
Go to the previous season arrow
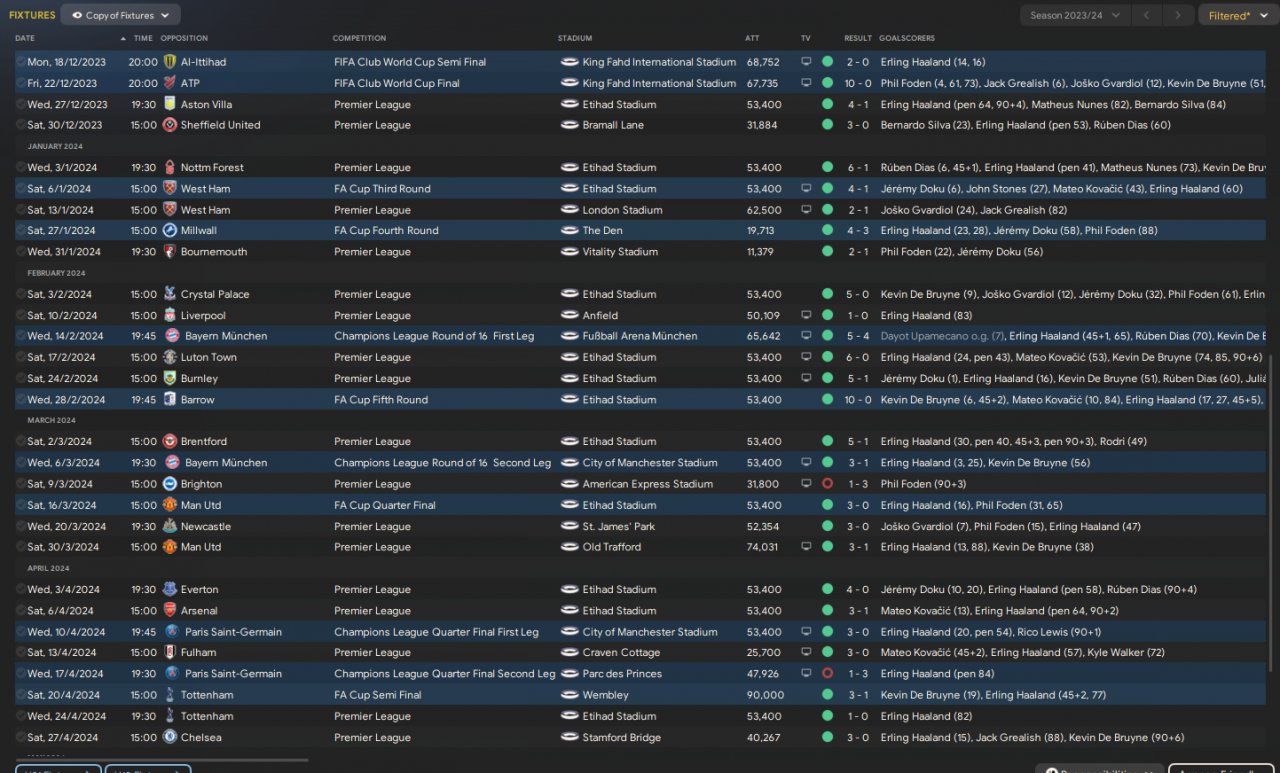[1149, 15]
